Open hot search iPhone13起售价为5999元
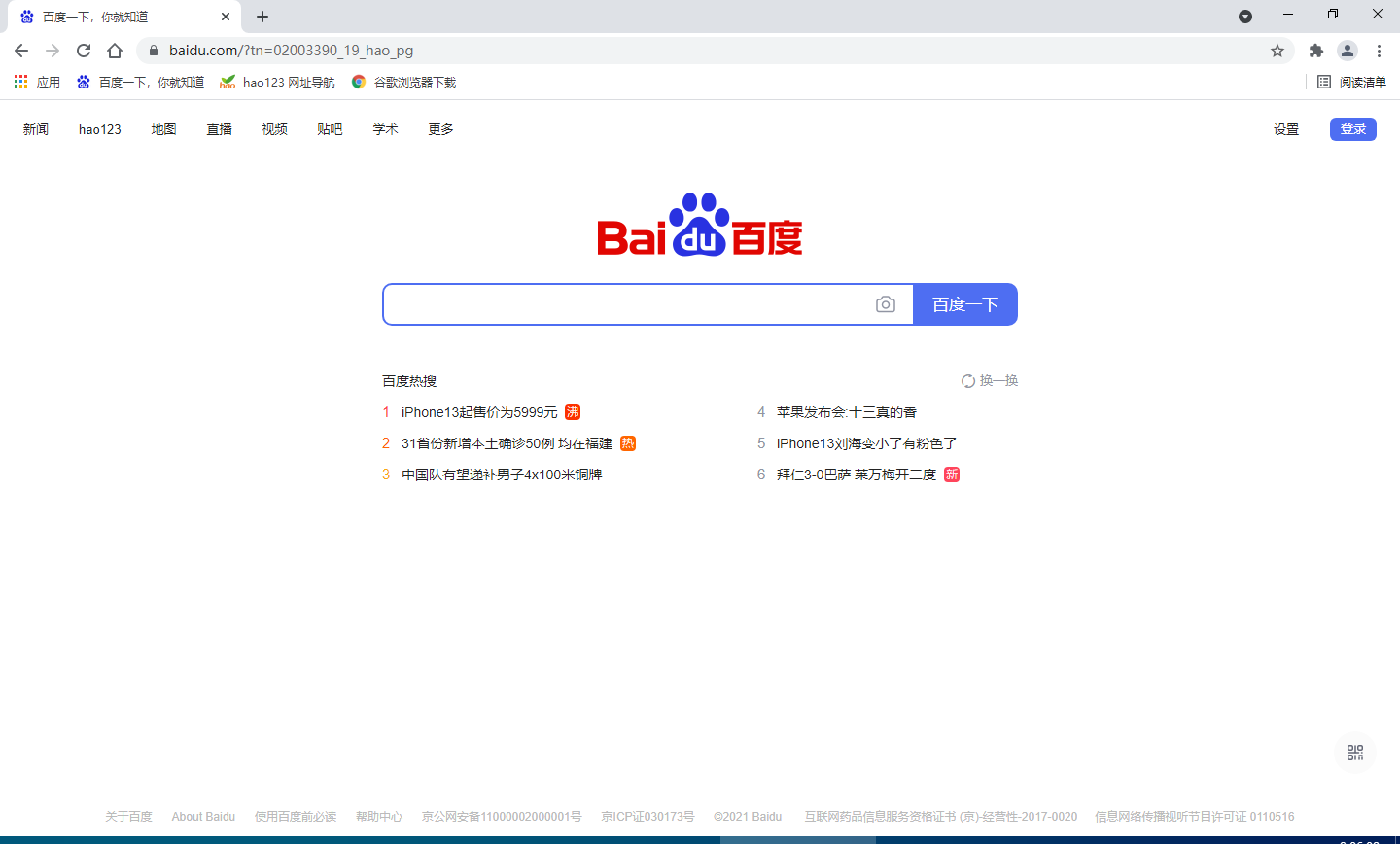 pos(479,412)
